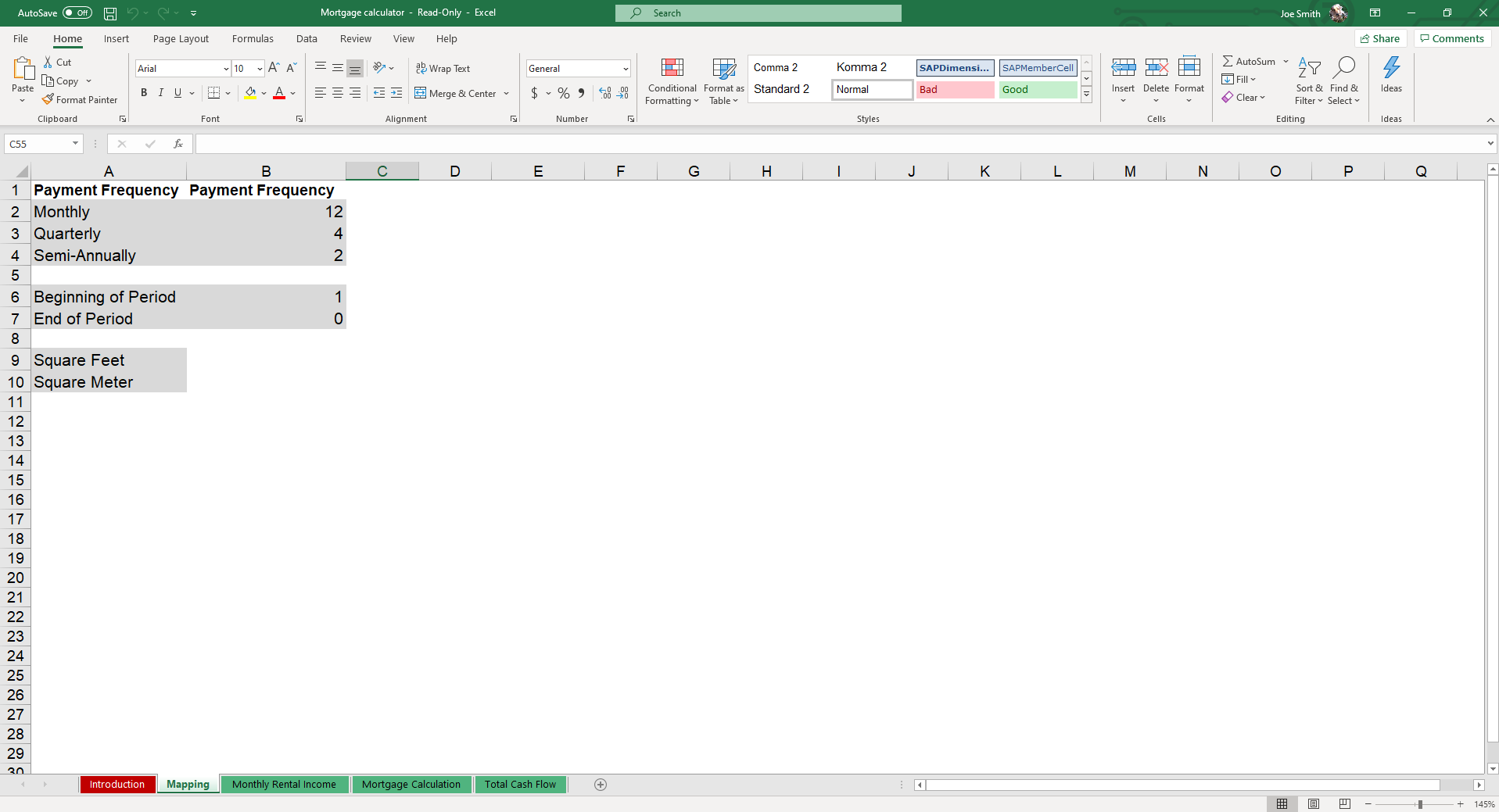Click the Paste clipboard icon
This screenshot has width=1499, height=812.
point(23,69)
